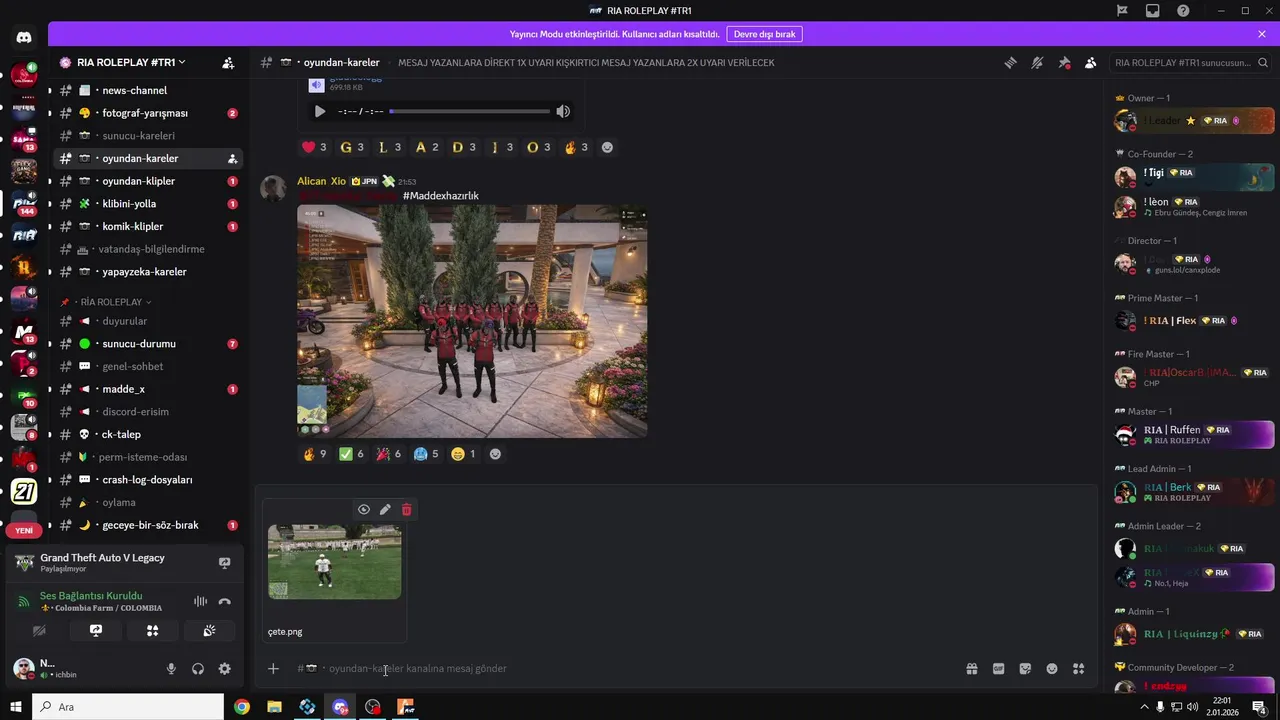Open the group photo image in chat

point(472,321)
